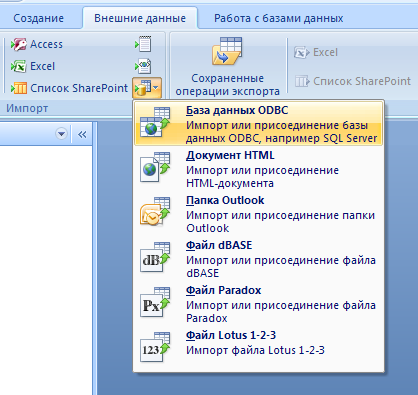Click the SharePoint list import icon
The height and width of the screenshot is (395, 418).
18,88
